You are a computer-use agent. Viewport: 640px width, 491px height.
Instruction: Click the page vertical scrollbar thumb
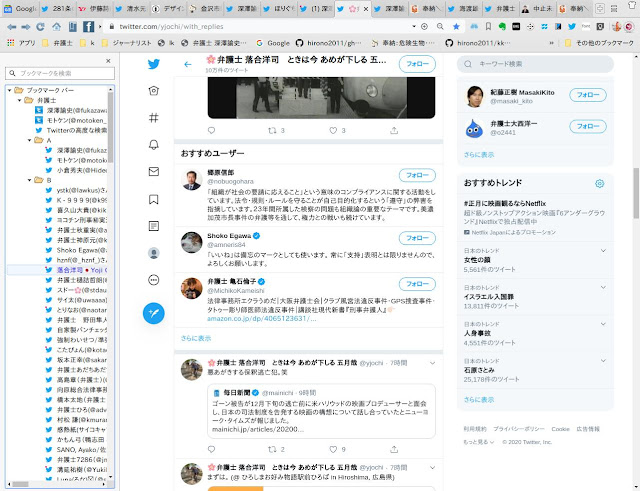coord(636,193)
